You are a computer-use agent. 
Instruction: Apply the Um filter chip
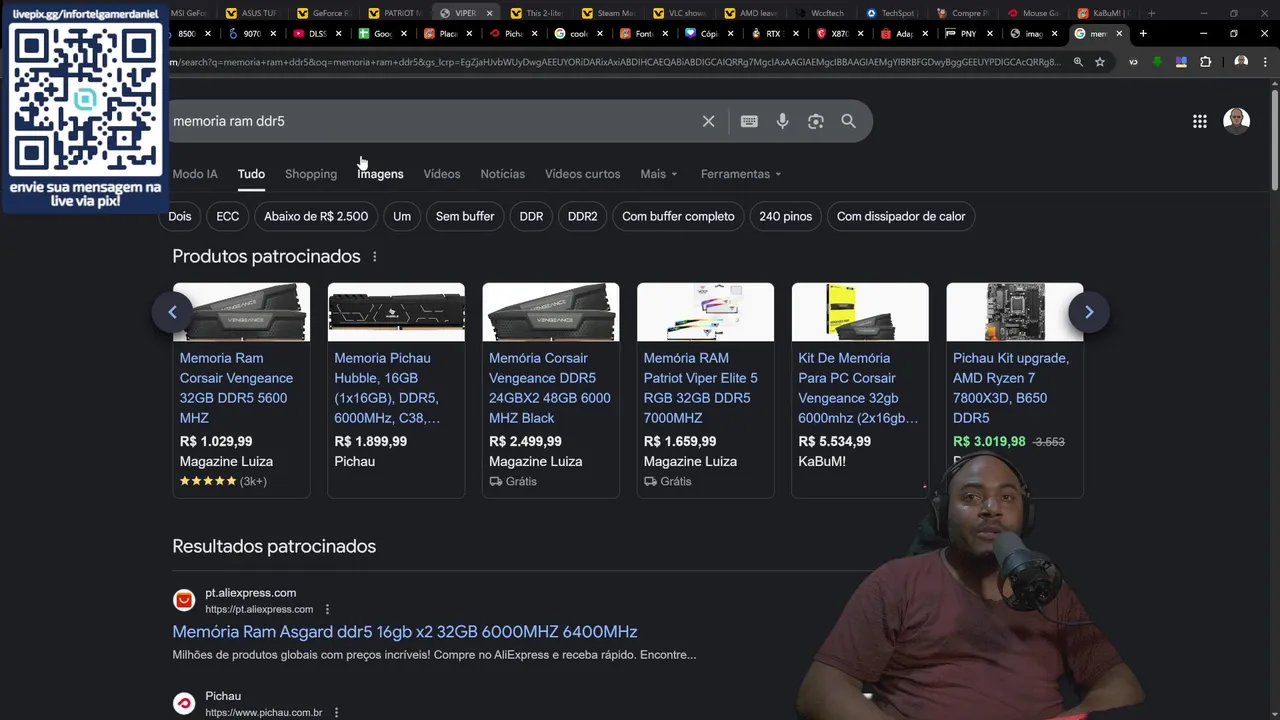pyautogui.click(x=402, y=216)
